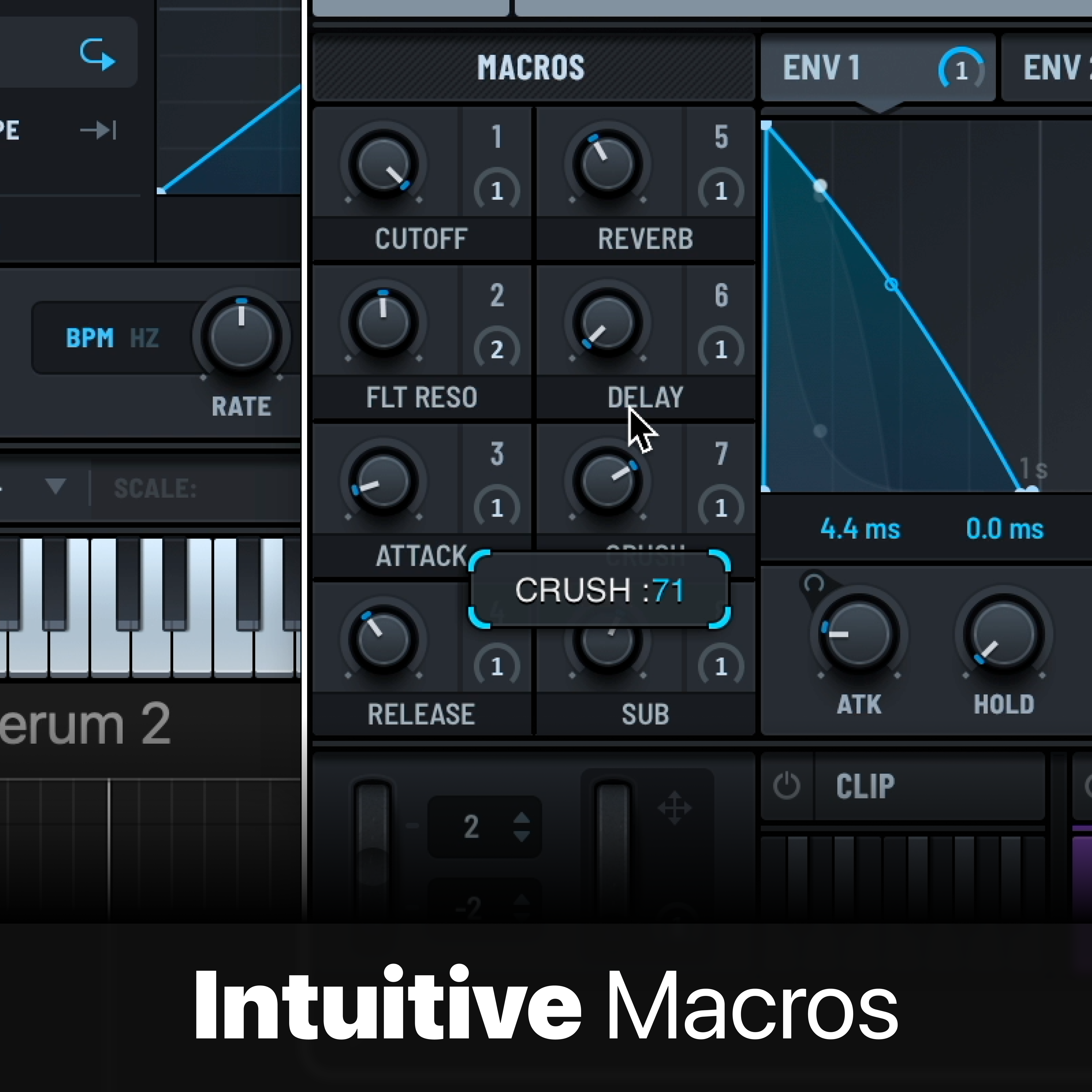Open the SCALE selector field
Image resolution: width=1092 pixels, height=1092 pixels.
196,488
